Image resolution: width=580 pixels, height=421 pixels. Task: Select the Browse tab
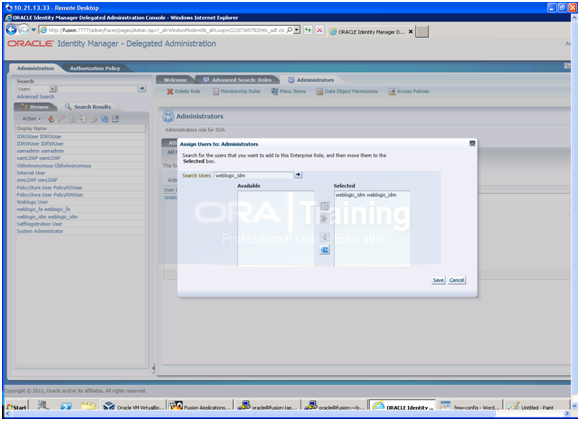[35, 107]
